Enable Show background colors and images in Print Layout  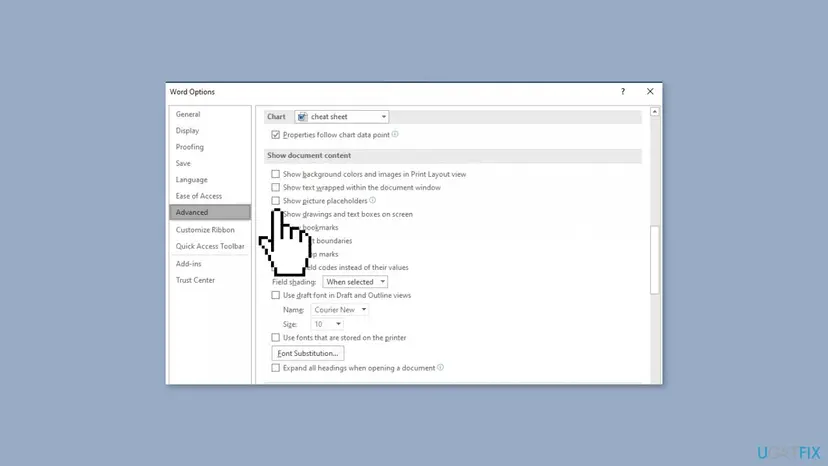pyautogui.click(x=276, y=174)
